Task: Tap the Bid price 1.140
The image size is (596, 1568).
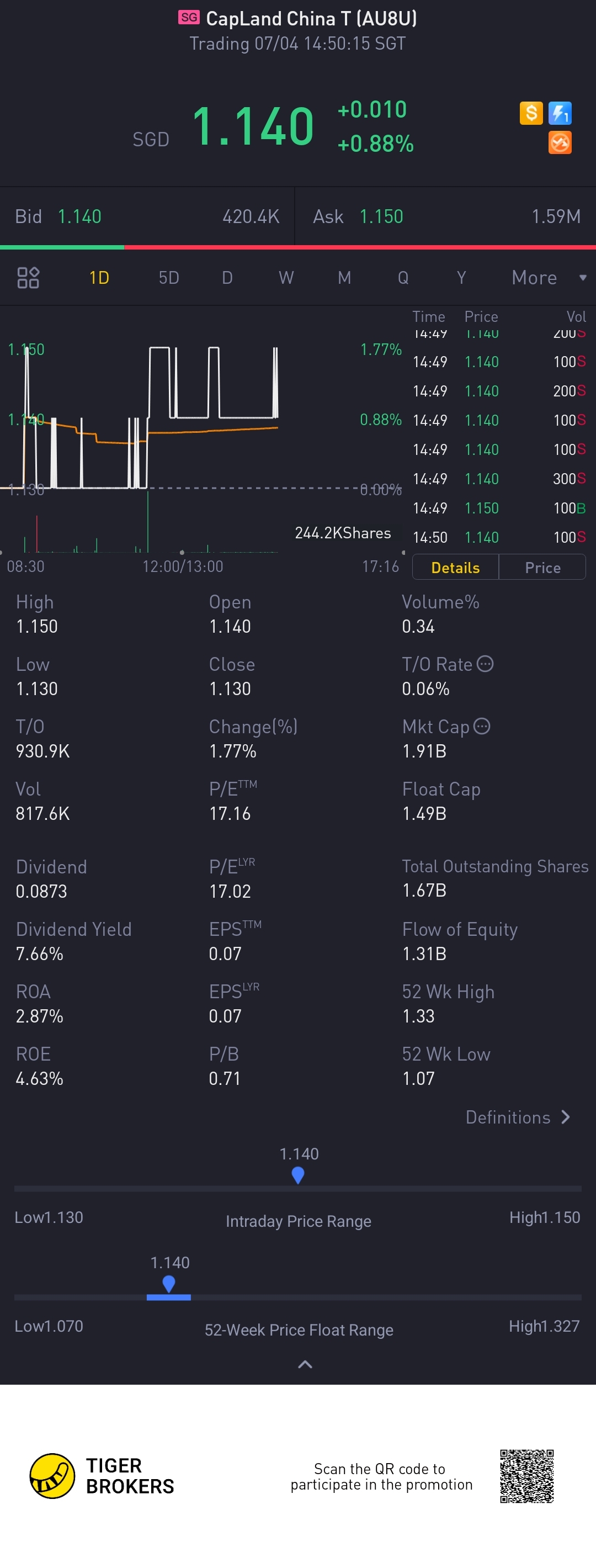Action: pos(79,216)
